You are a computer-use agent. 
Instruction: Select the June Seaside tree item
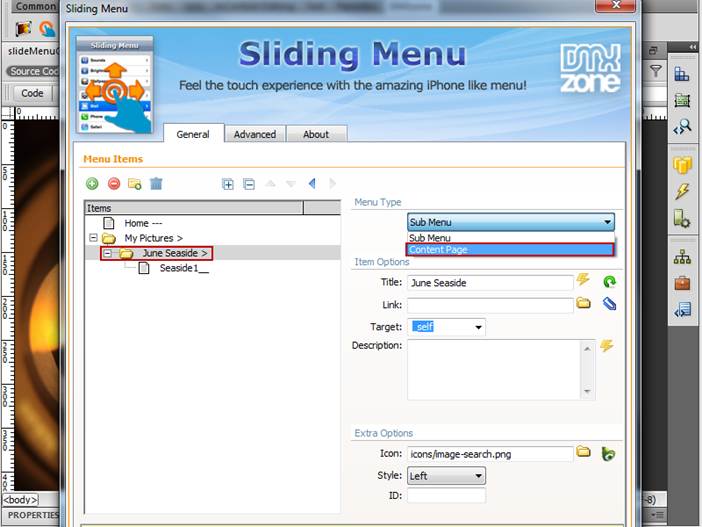point(175,253)
